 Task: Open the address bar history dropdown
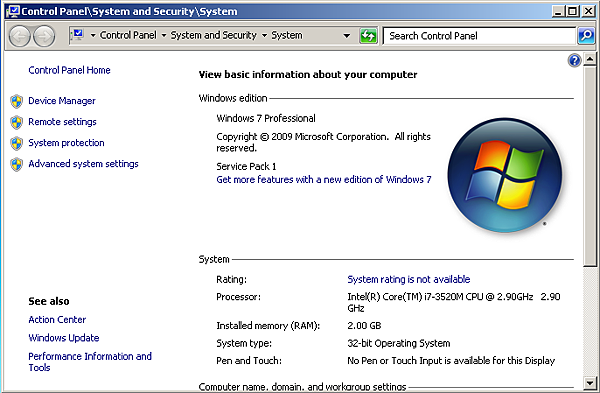347,36
